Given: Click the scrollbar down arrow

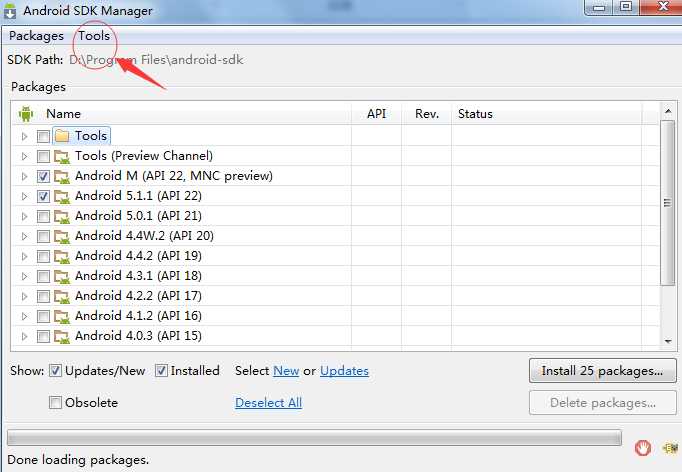Looking at the screenshot, I should [x=668, y=341].
